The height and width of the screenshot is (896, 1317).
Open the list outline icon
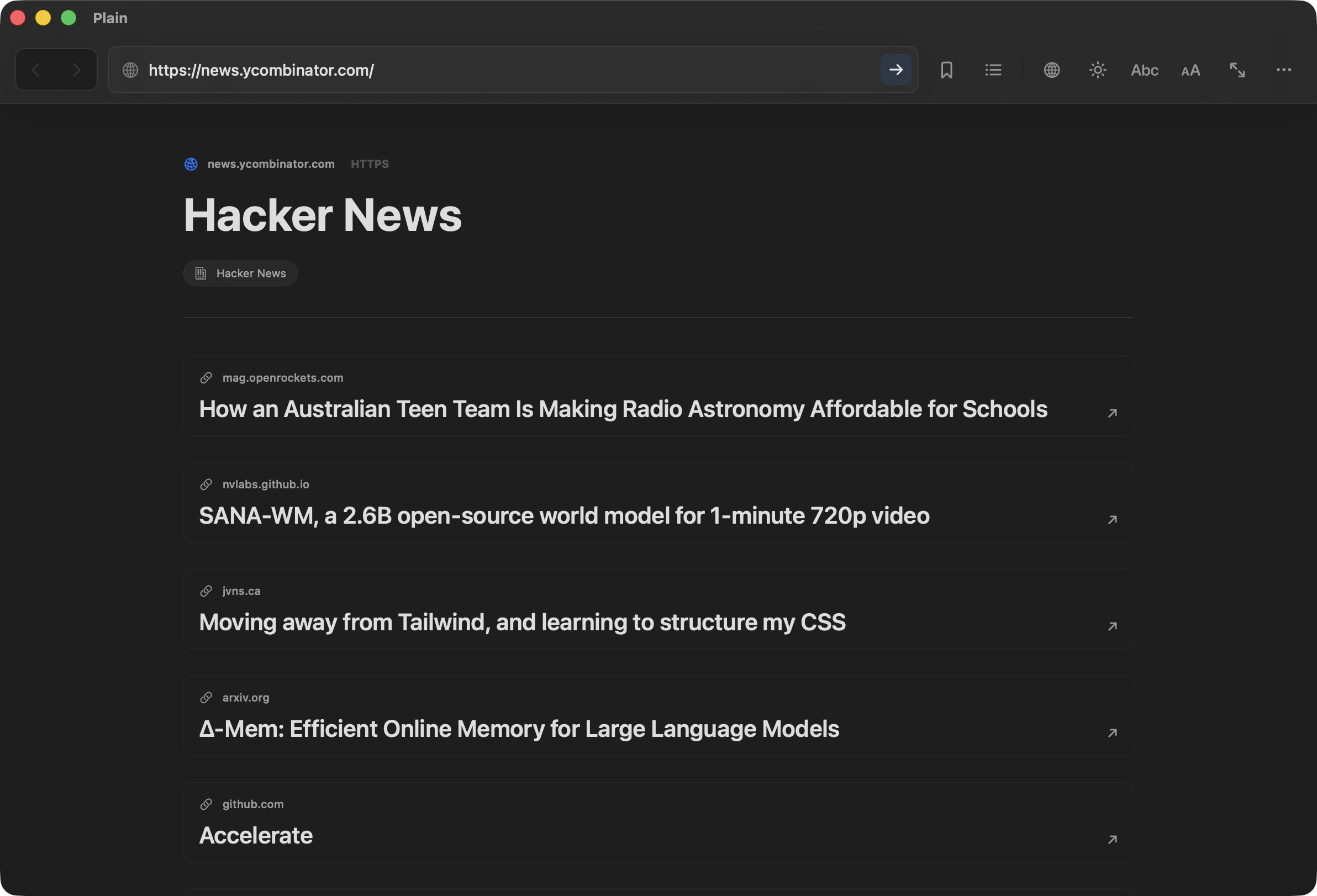[x=993, y=70]
